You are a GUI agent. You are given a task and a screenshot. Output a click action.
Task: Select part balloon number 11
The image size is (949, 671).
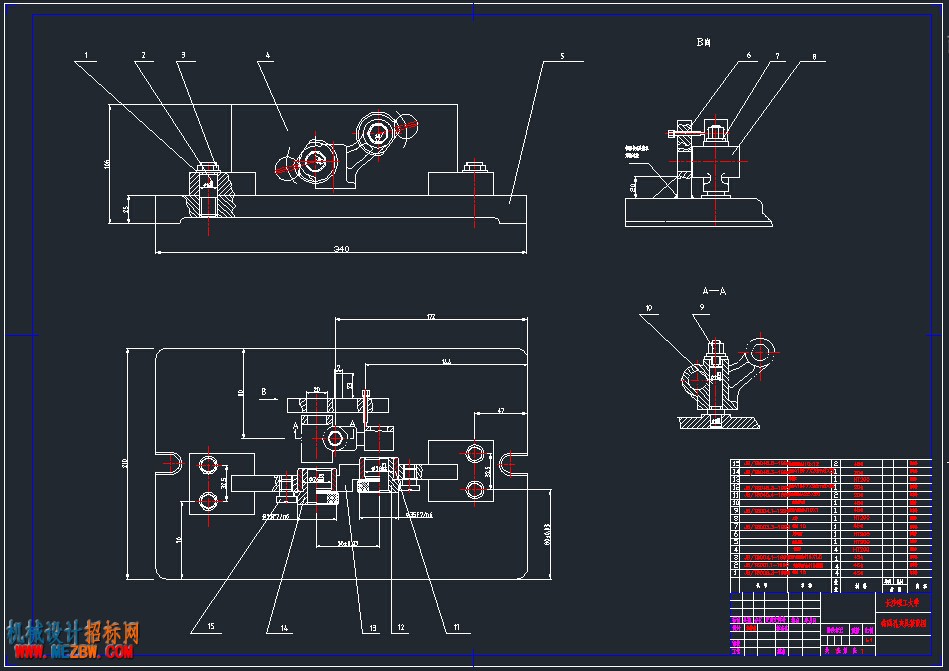(x=457, y=627)
